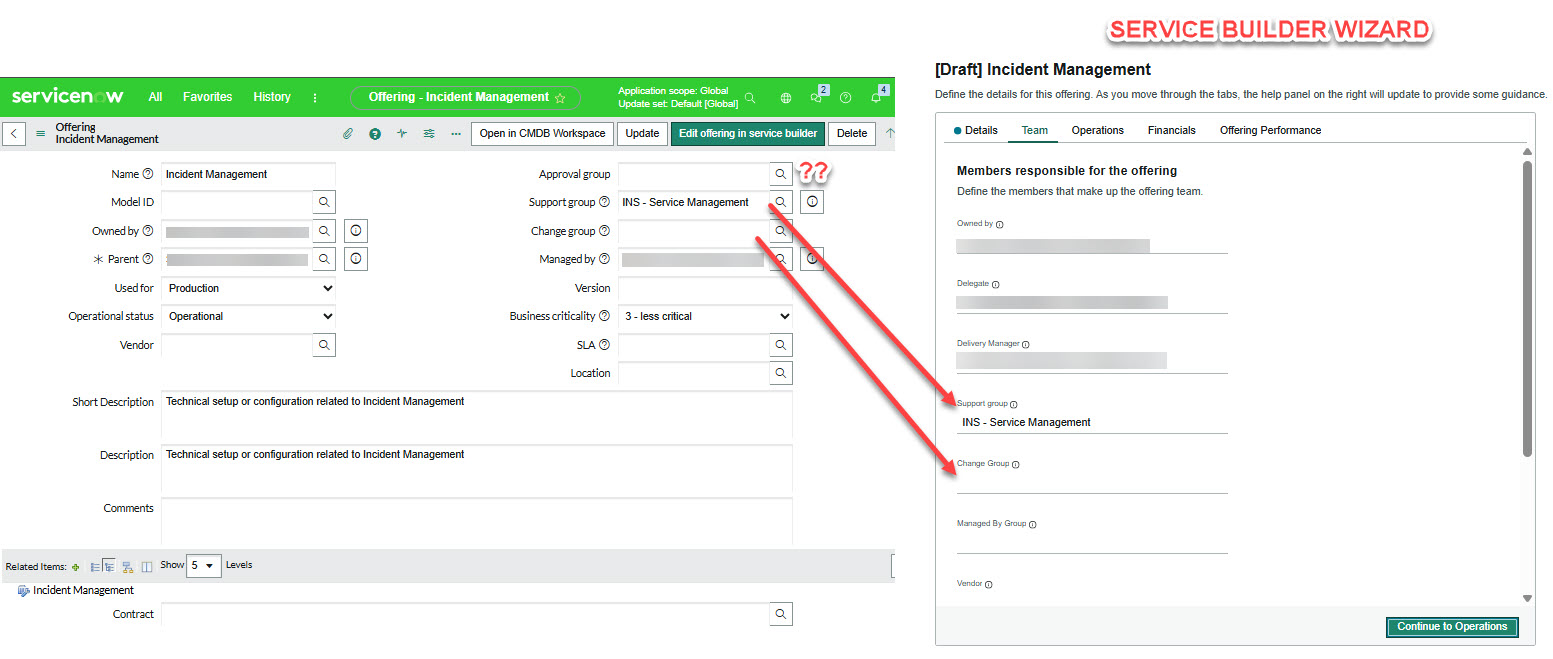Click the ServiceNow logo
The width and height of the screenshot is (1553, 659).
[x=68, y=97]
